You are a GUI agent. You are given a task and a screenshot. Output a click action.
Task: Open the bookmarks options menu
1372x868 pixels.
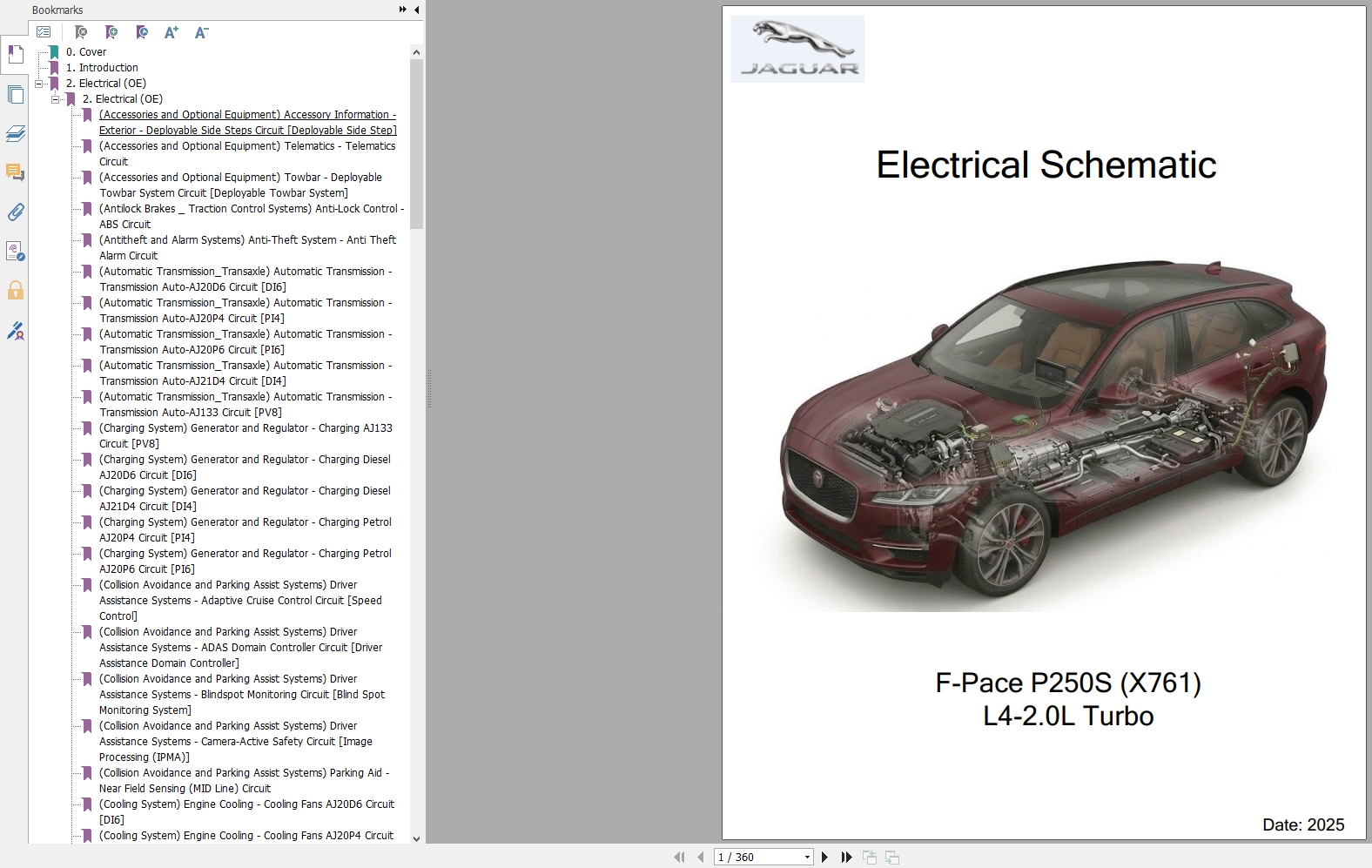point(44,32)
